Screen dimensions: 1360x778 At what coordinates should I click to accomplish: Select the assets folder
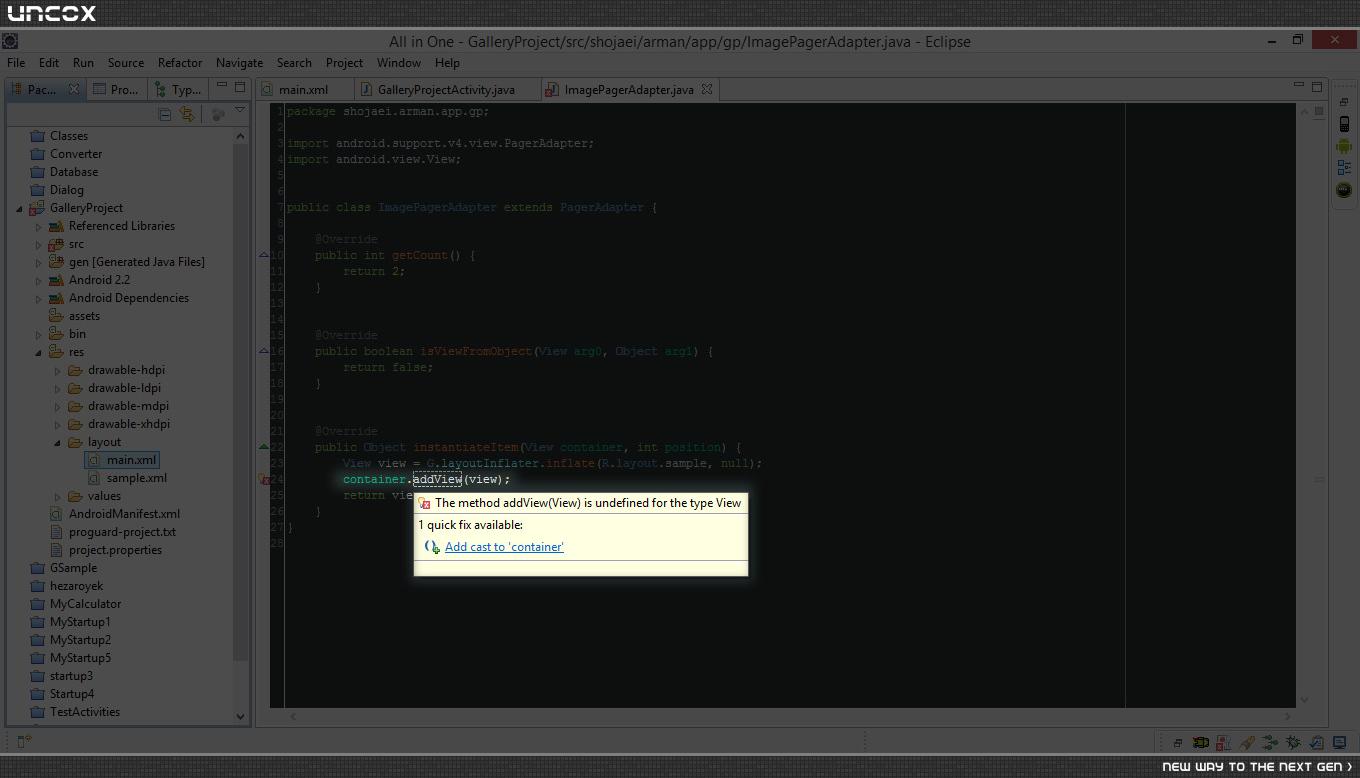(75, 316)
